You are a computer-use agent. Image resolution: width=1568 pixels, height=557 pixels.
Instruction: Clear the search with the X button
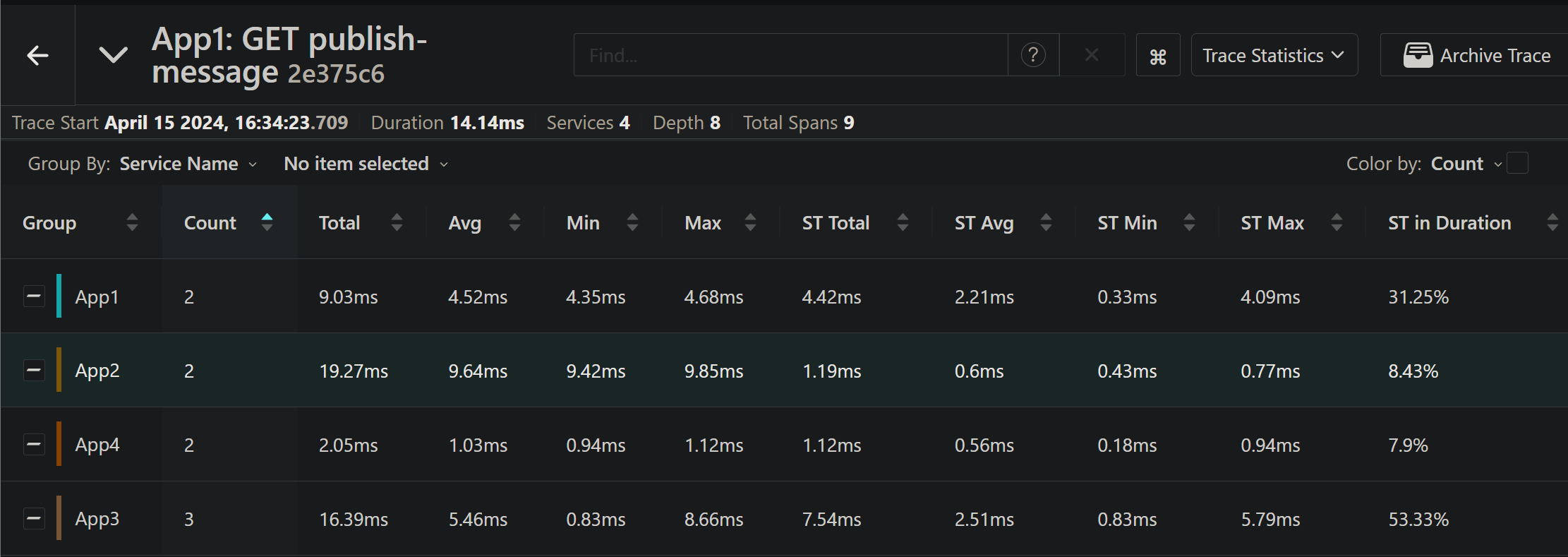tap(1092, 55)
